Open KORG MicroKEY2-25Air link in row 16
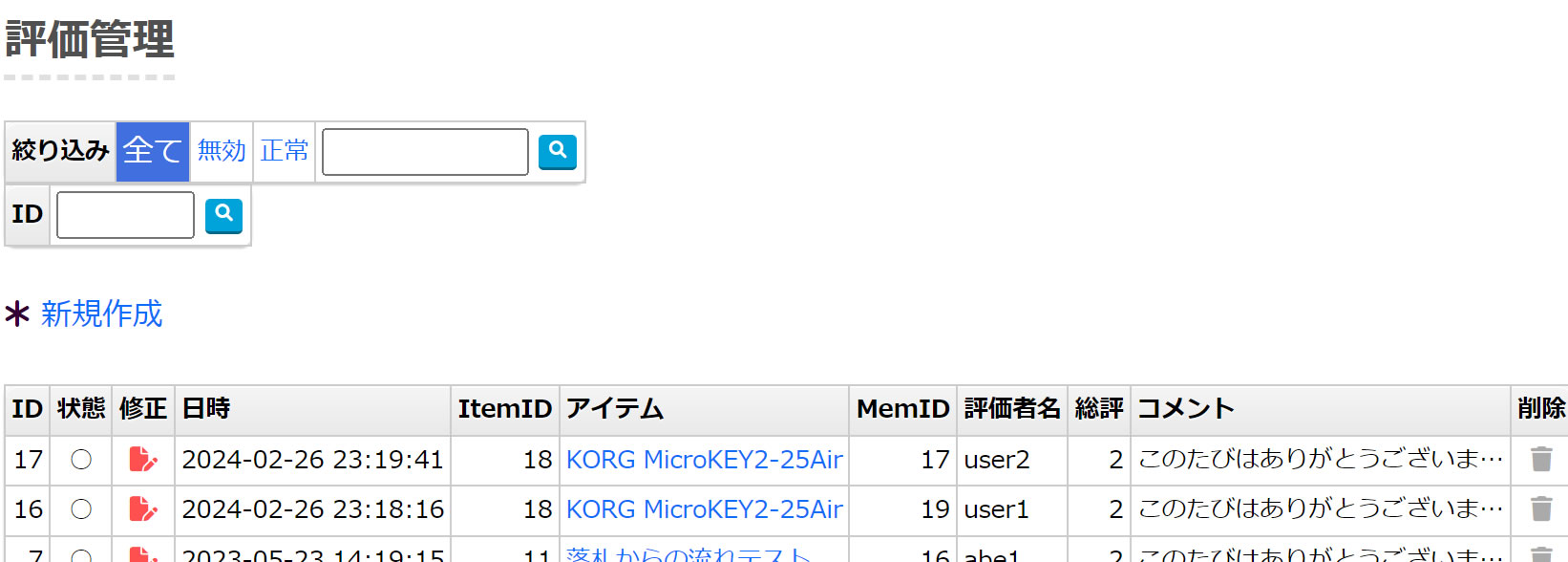1568x562 pixels. pos(704,509)
